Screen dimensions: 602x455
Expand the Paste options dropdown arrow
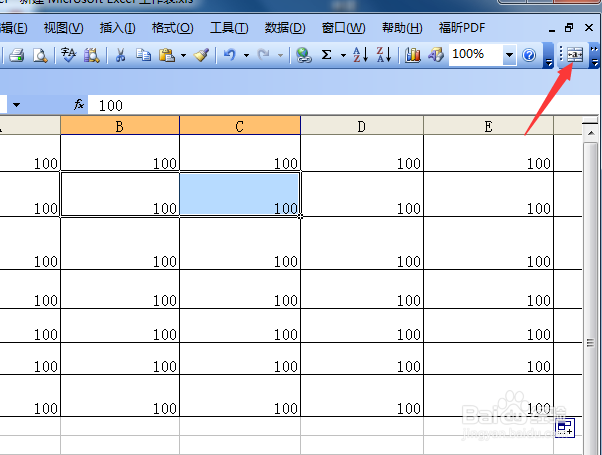[184, 56]
